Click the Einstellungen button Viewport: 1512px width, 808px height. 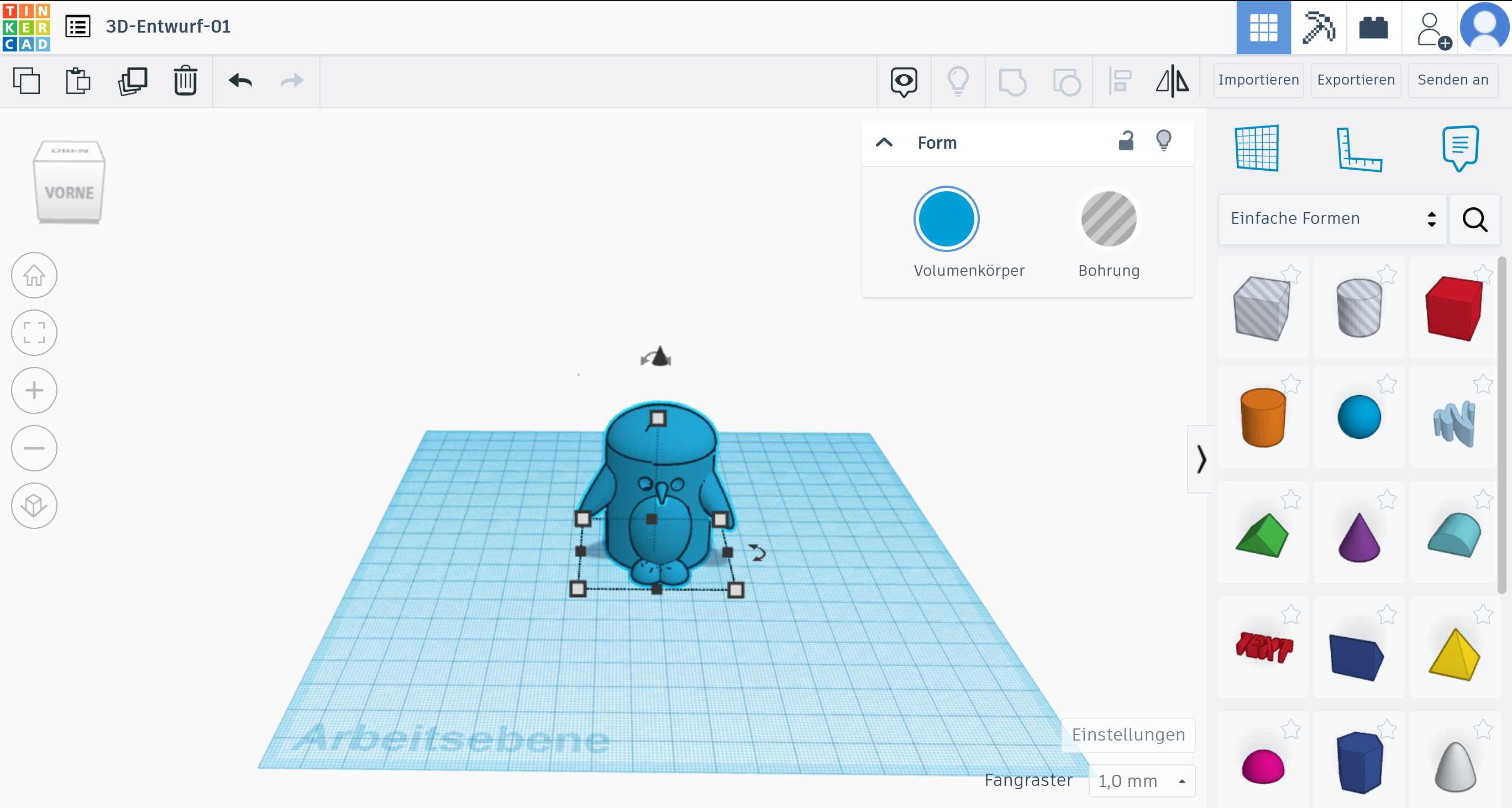tap(1128, 734)
